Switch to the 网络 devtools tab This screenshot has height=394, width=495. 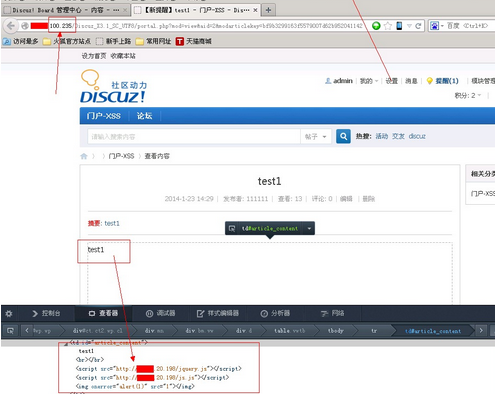click(332, 313)
